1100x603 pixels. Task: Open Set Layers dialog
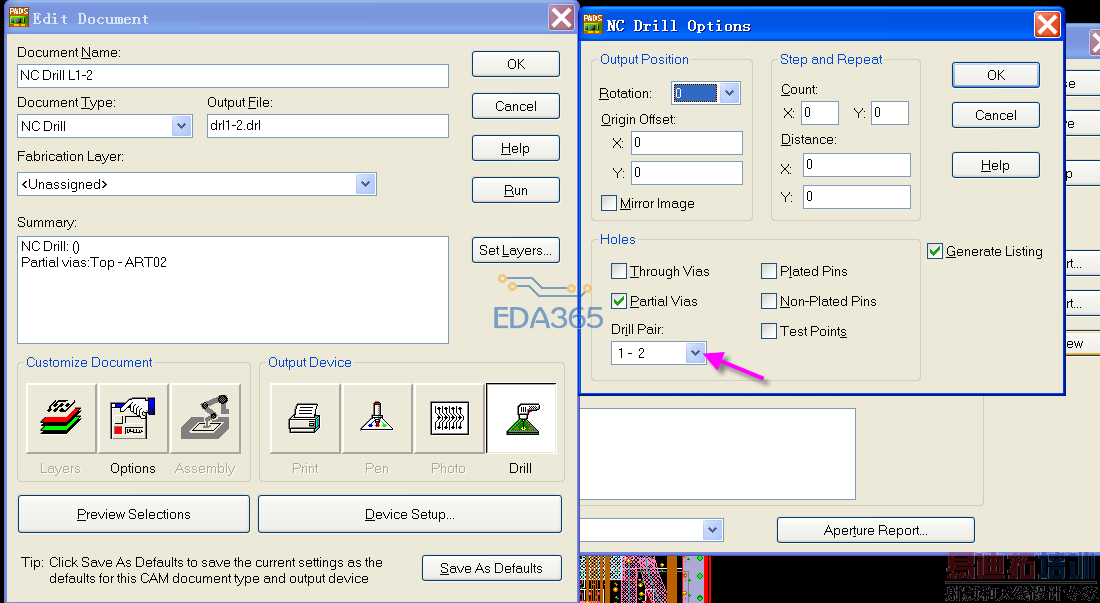coord(516,250)
